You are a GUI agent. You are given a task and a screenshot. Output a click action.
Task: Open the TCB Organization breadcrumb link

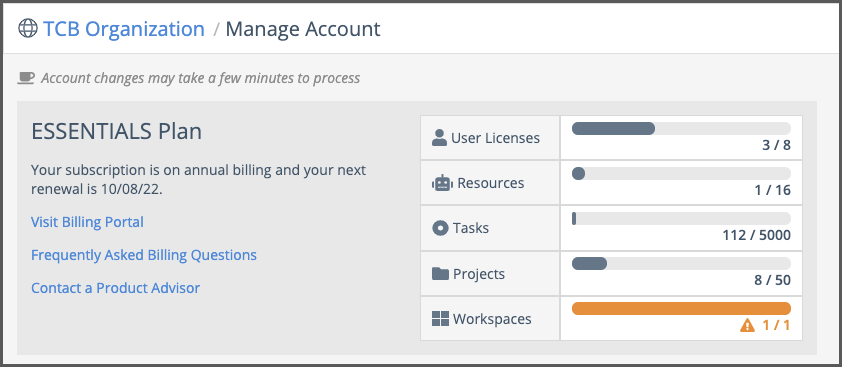pos(124,28)
